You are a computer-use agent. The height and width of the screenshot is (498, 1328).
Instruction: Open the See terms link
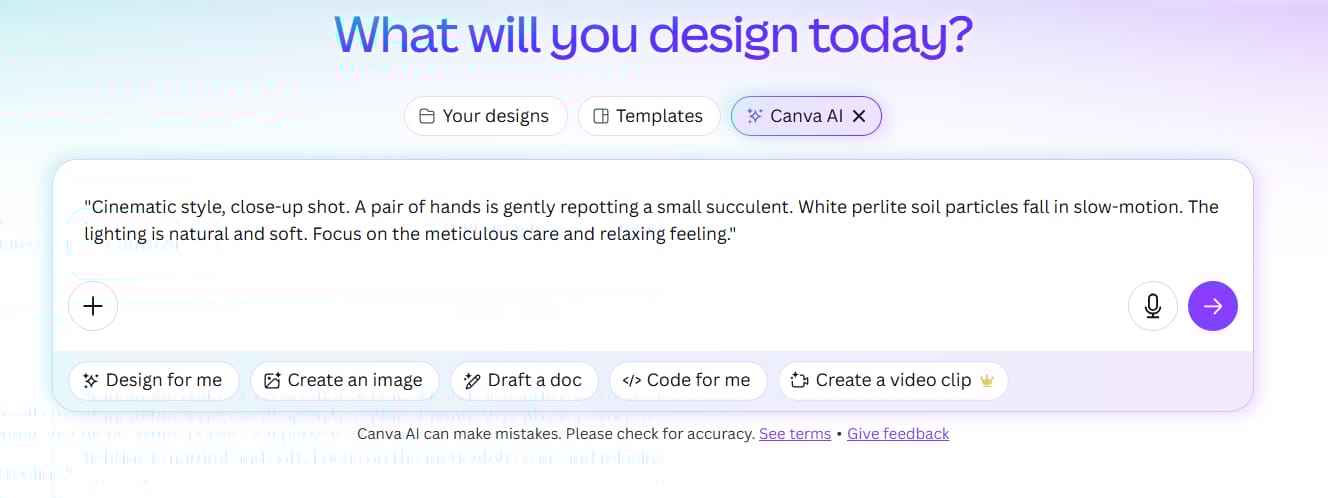click(x=795, y=434)
